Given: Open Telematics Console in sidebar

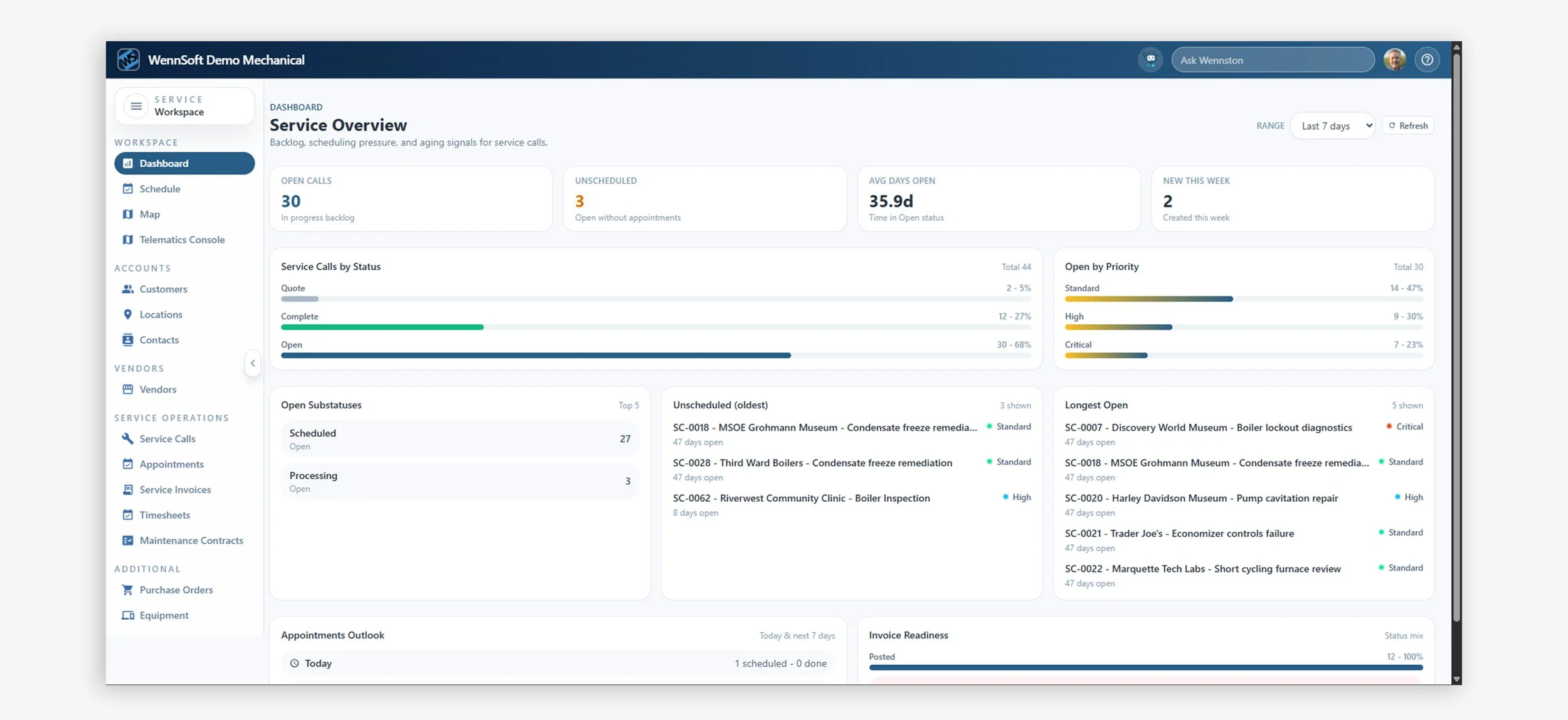Looking at the screenshot, I should (181, 240).
